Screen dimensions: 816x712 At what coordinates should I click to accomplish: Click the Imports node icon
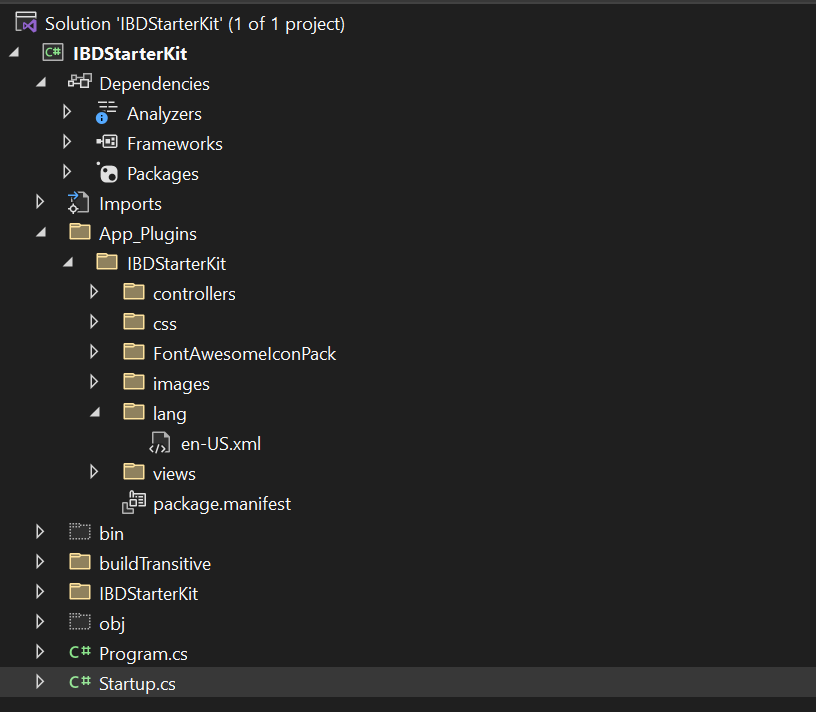78,203
